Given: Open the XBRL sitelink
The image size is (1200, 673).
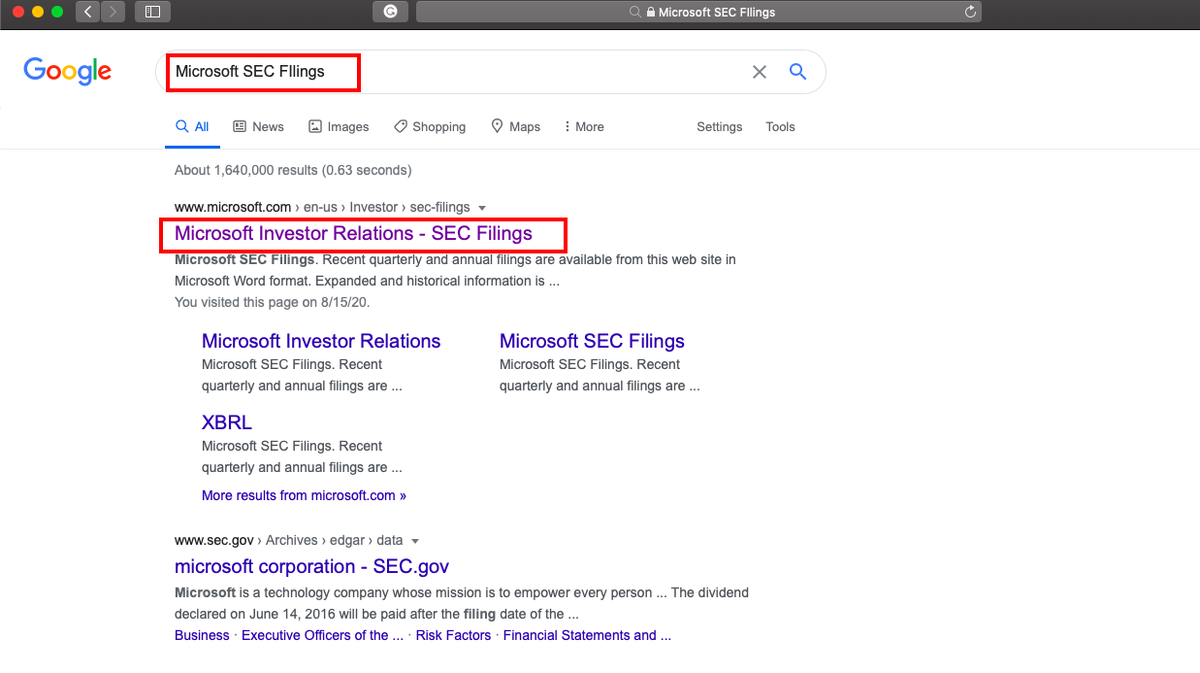Looking at the screenshot, I should [x=227, y=422].
